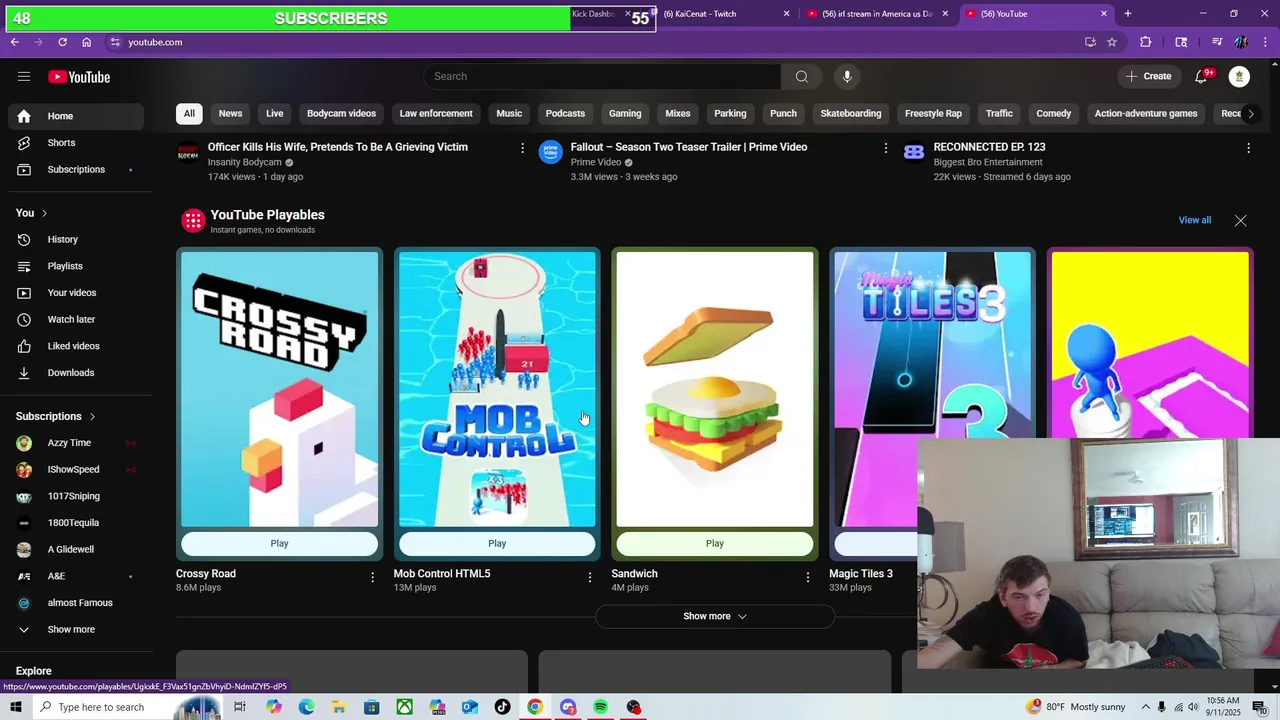Expand the You section chevron
The image size is (1280, 720).
click(44, 213)
